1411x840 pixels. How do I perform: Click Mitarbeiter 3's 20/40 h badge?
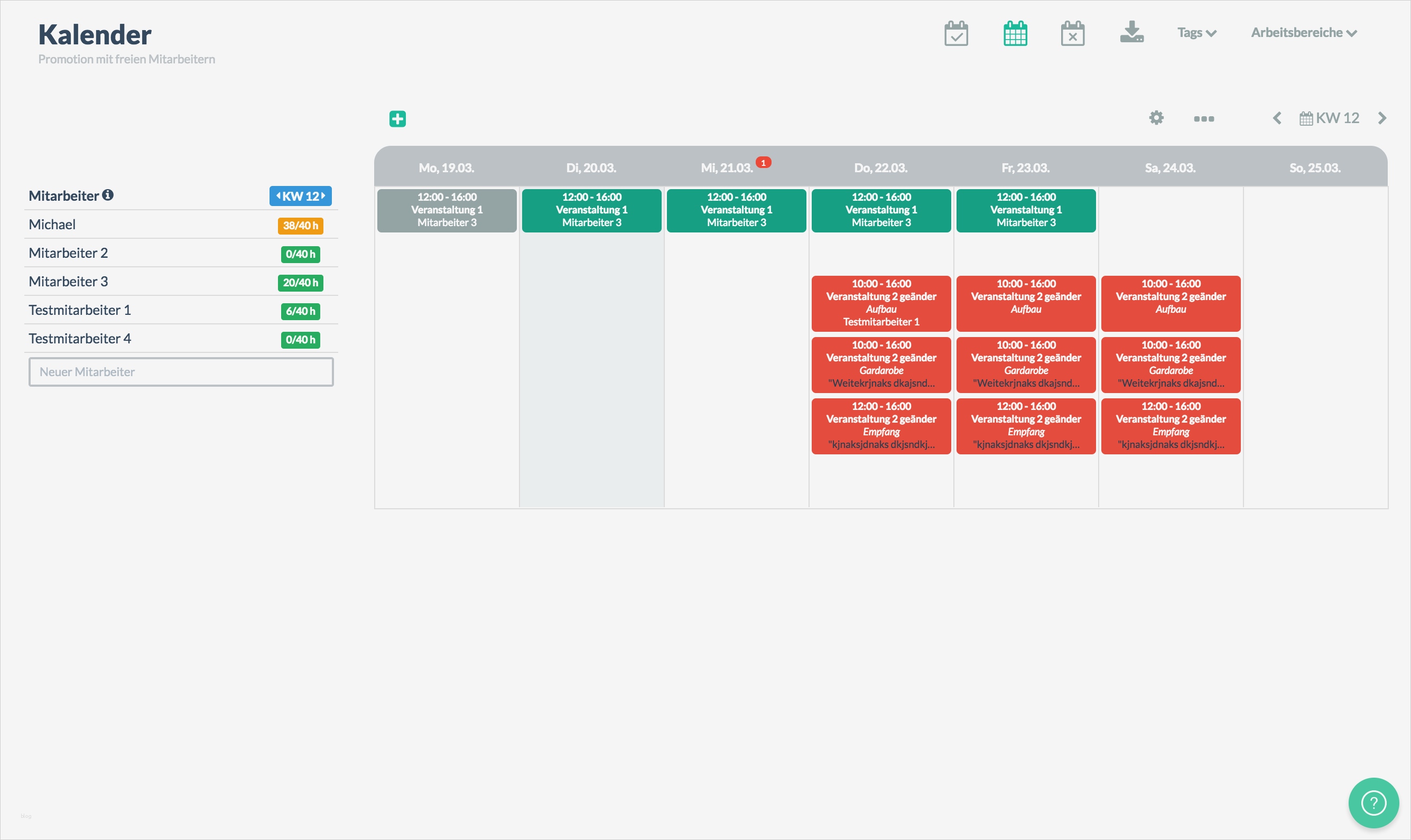click(x=300, y=283)
